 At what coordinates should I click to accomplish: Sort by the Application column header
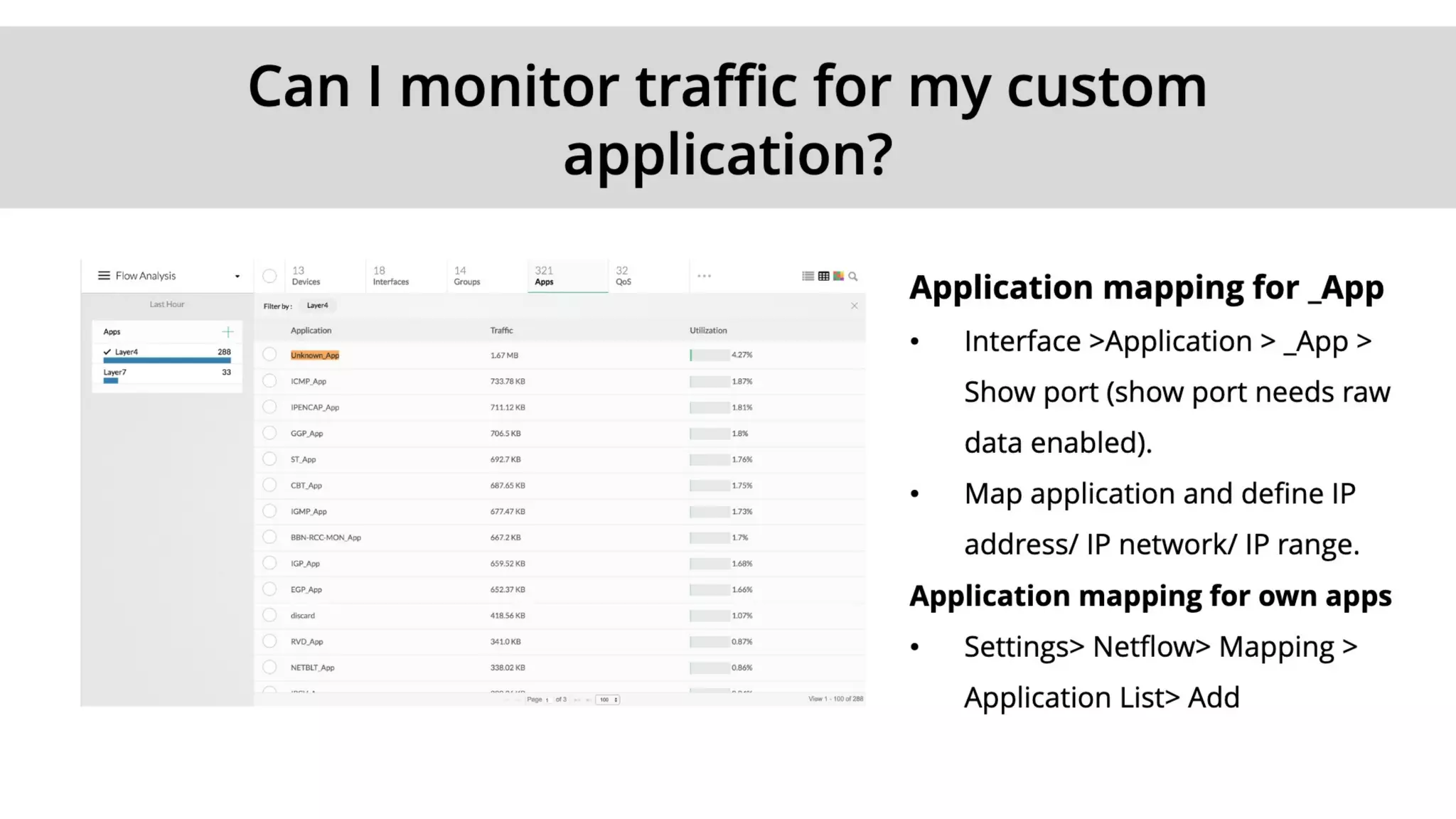click(x=311, y=331)
